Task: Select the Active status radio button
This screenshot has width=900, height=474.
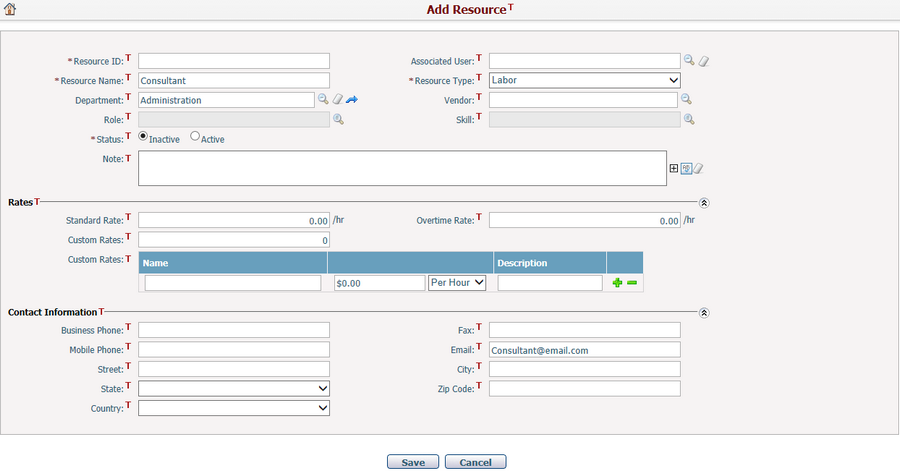Action: tap(195, 137)
